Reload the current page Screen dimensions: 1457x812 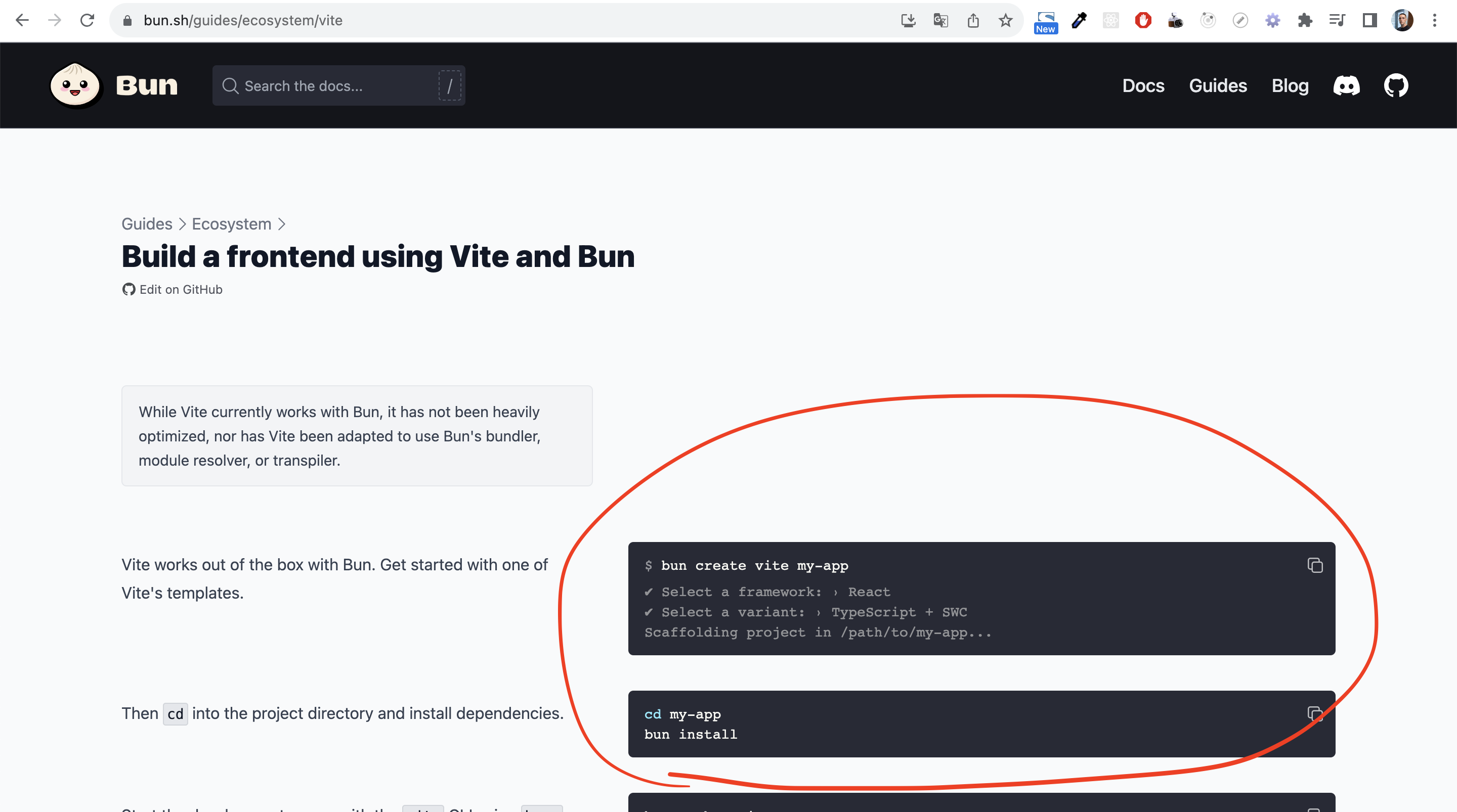[x=87, y=20]
